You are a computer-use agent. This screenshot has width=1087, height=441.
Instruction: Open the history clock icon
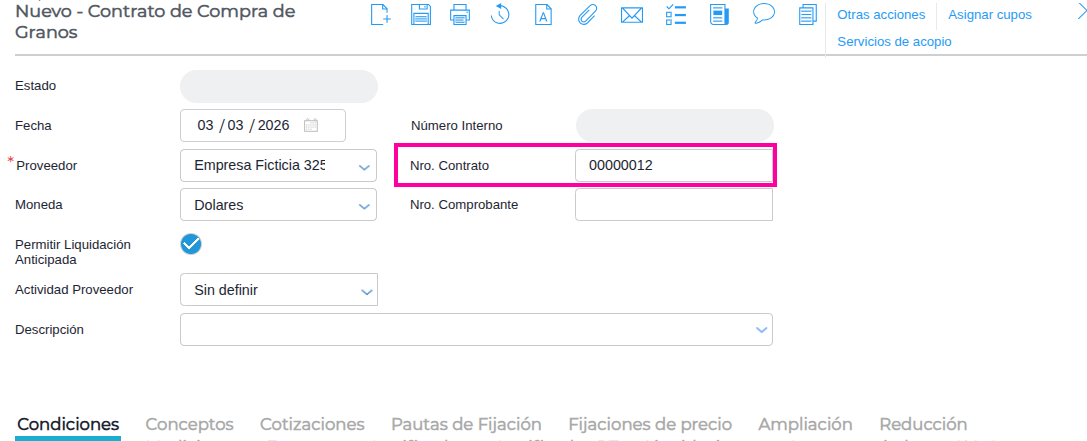point(501,15)
